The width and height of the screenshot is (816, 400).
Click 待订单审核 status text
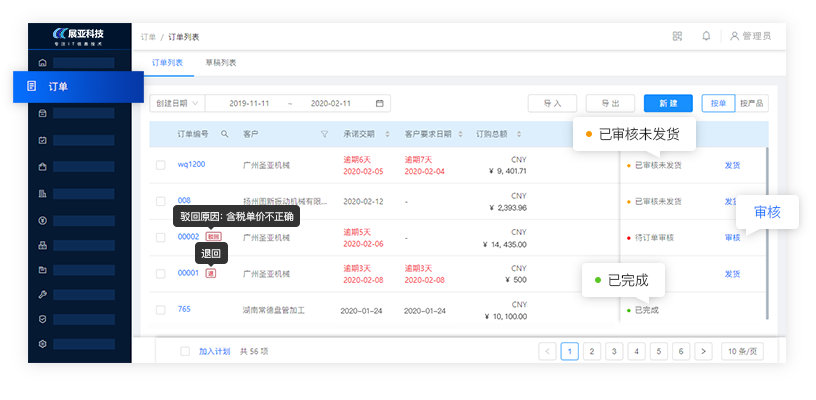pyautogui.click(x=654, y=238)
